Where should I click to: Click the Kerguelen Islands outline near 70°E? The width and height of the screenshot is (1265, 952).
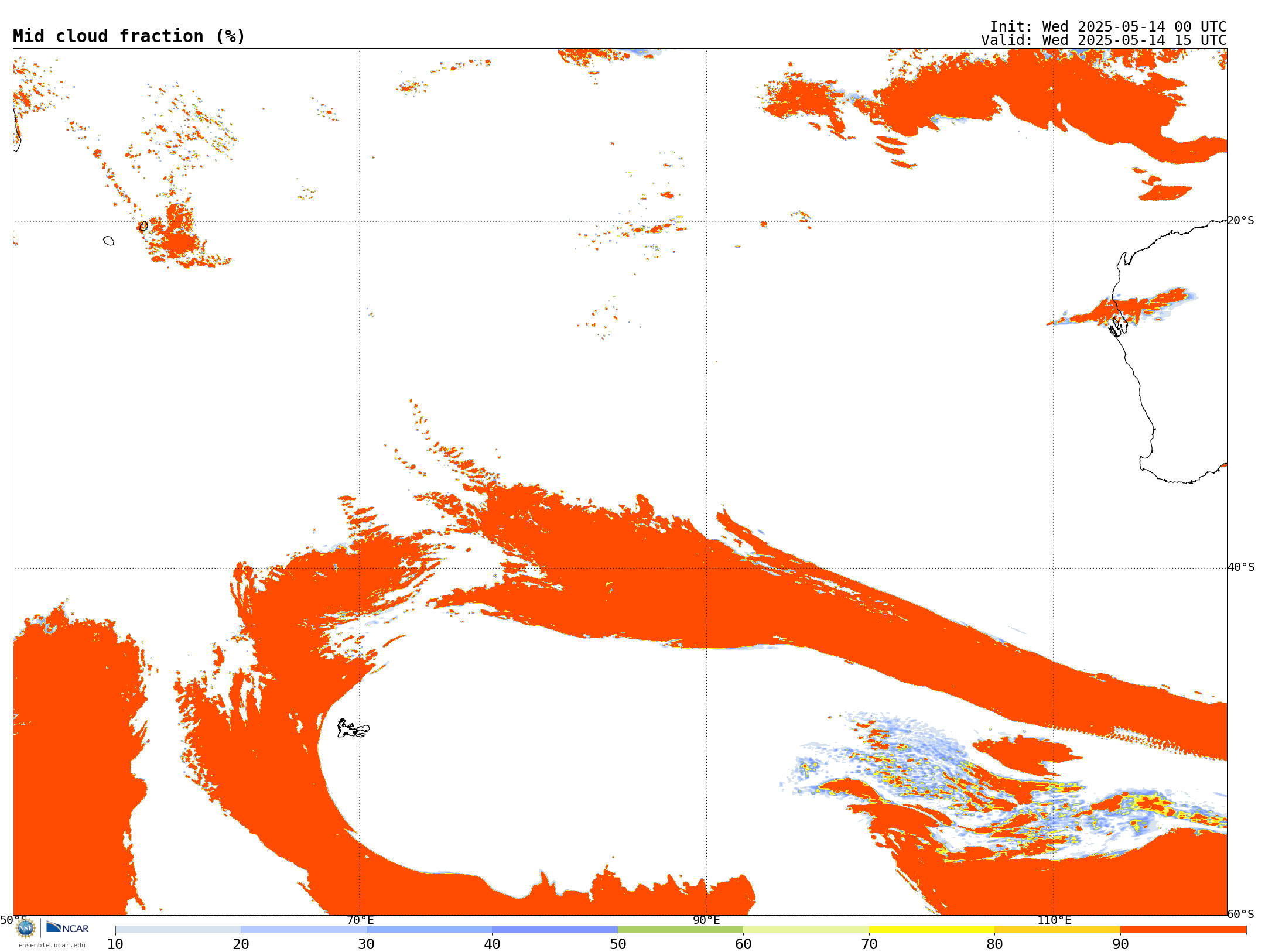(x=353, y=728)
